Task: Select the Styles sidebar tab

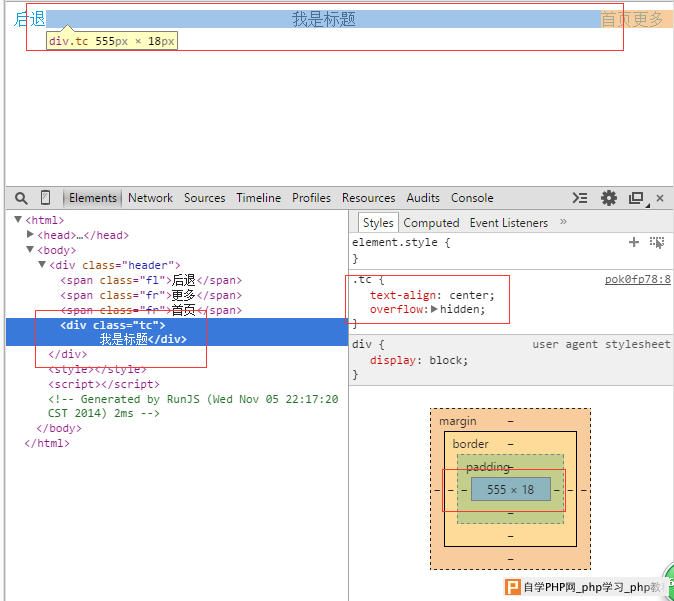Action: pos(378,223)
